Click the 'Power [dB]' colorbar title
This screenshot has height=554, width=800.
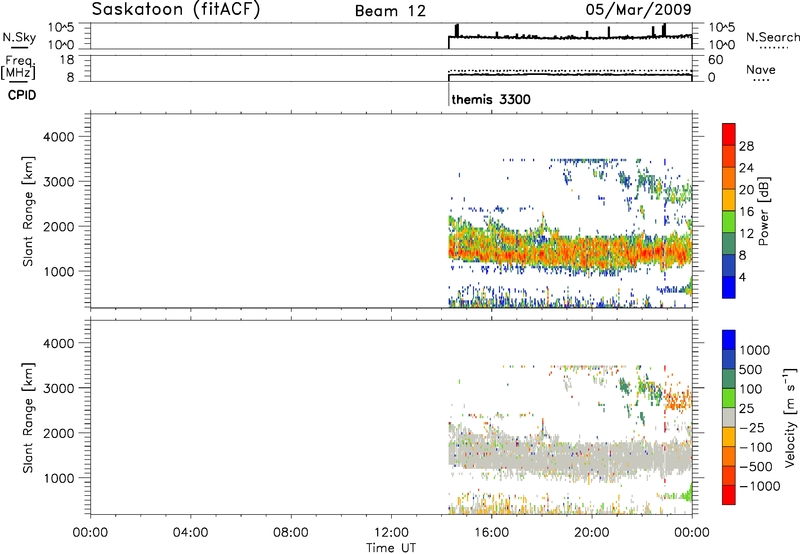763,211
